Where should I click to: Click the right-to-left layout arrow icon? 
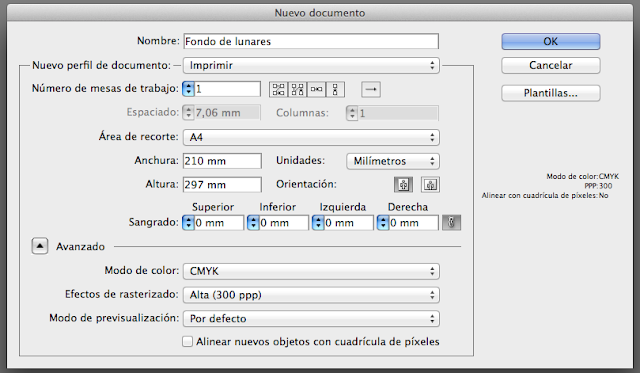tap(371, 89)
